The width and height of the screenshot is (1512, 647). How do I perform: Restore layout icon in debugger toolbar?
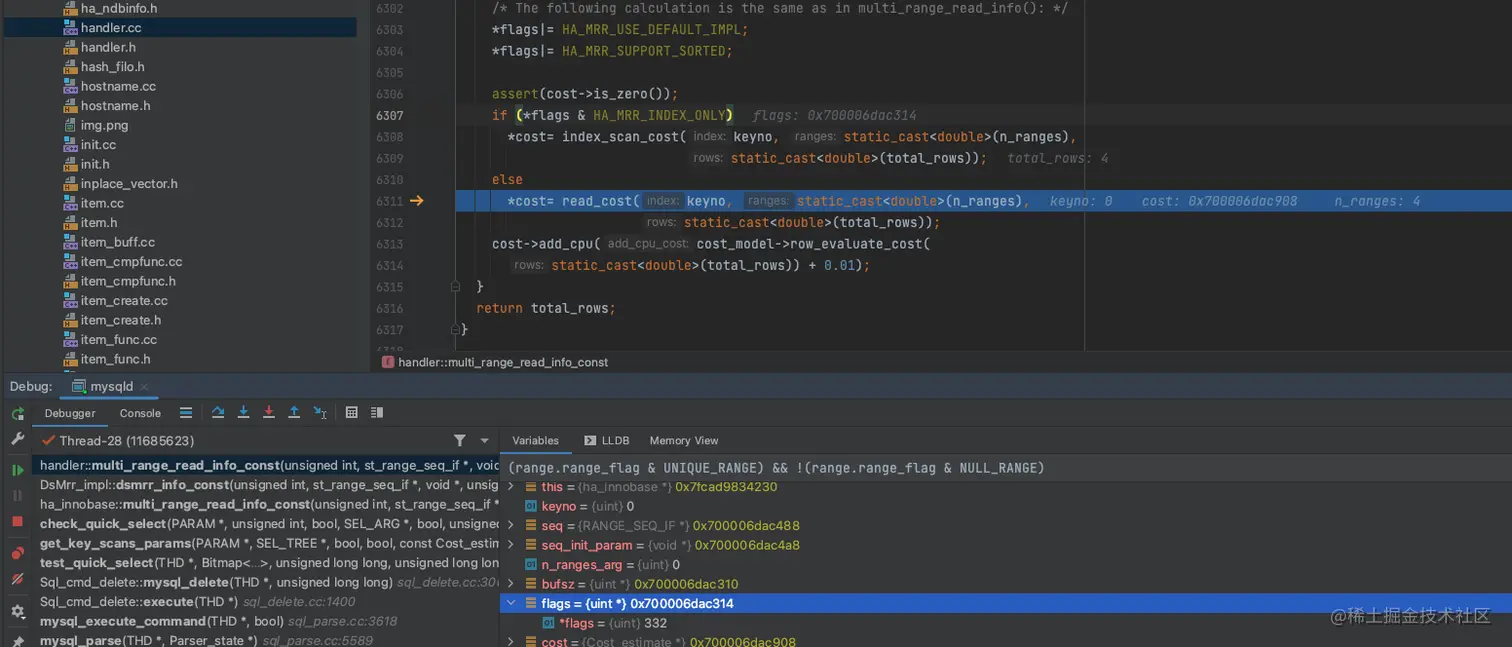coord(377,413)
